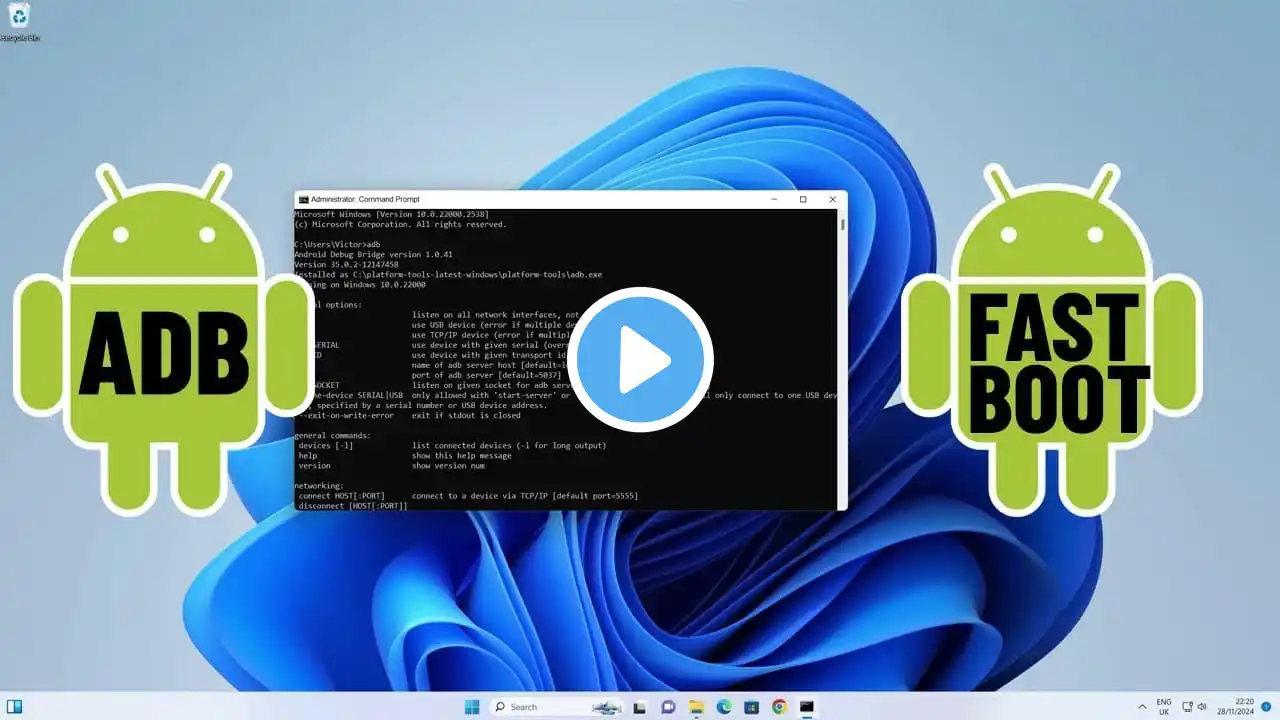
Task: Open the notification badge beside the clock
Action: pos(1266,707)
